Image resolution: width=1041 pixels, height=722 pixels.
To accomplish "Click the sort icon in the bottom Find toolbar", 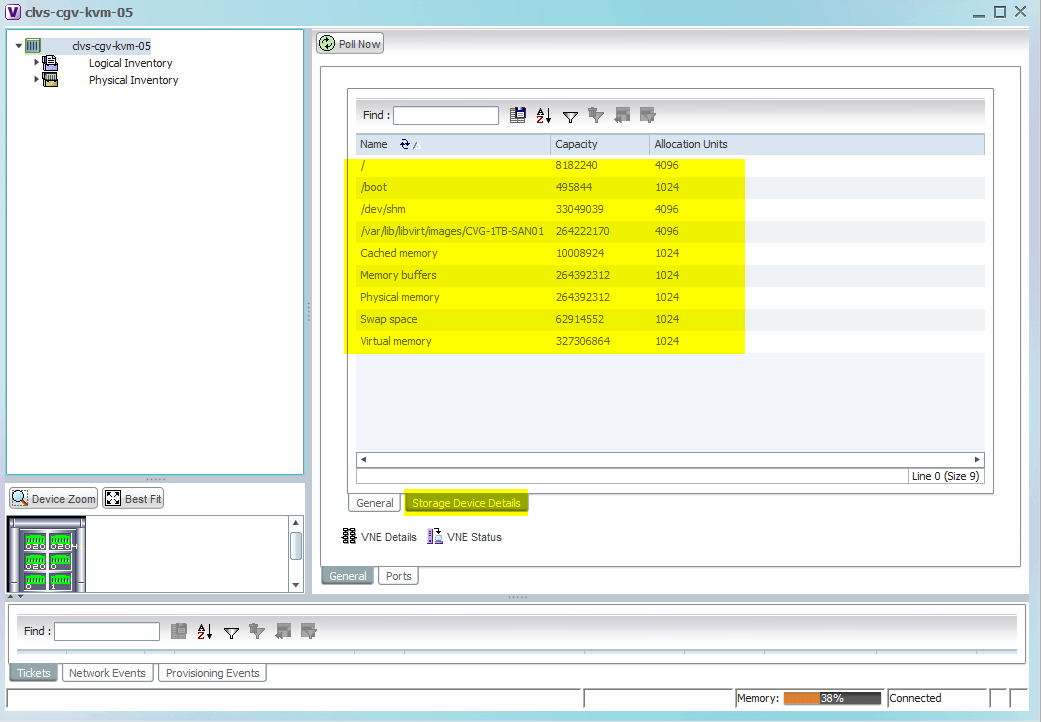I will coord(203,631).
